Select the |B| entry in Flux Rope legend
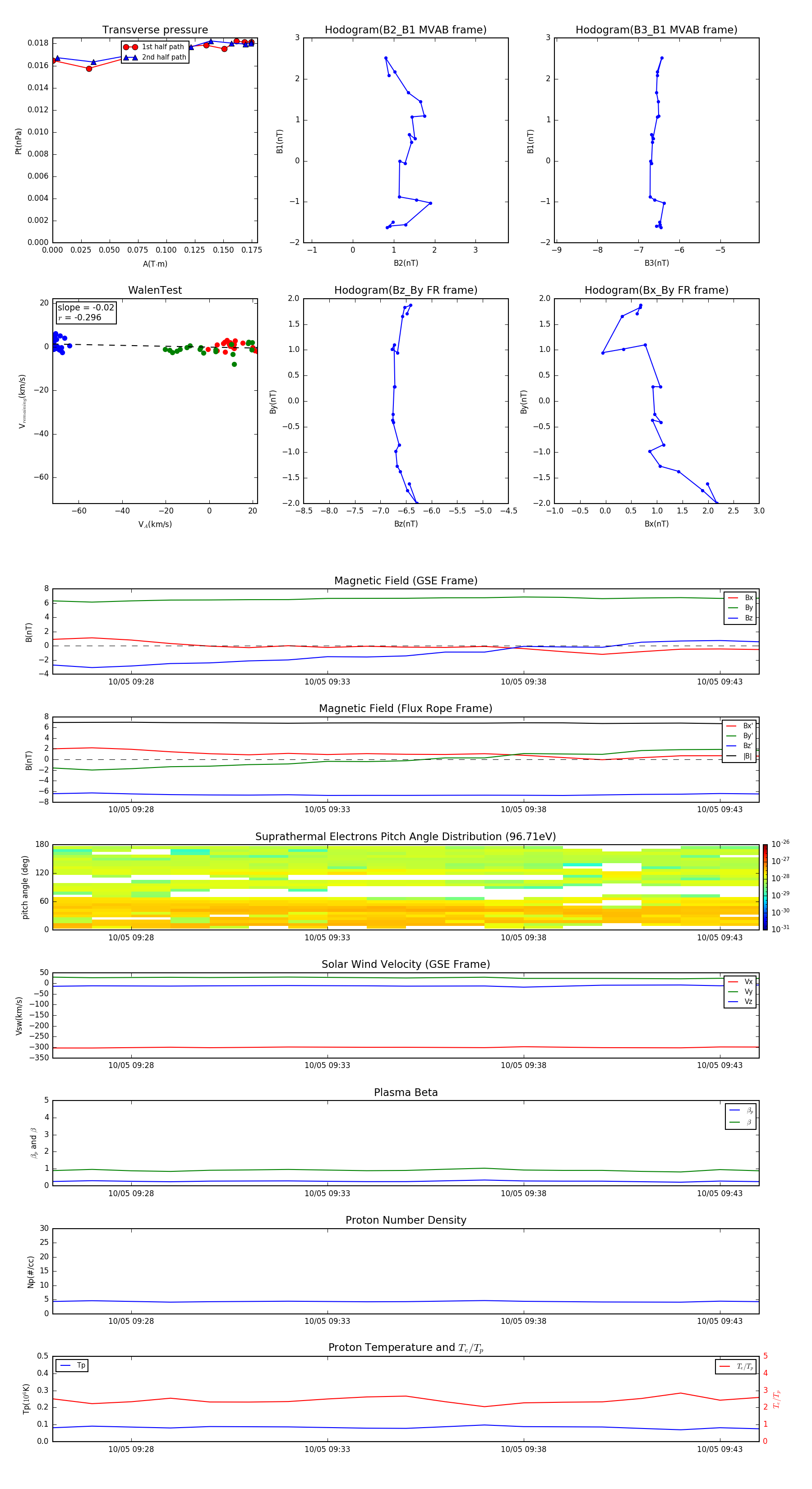The width and height of the screenshot is (812, 1489). pyautogui.click(x=739, y=757)
